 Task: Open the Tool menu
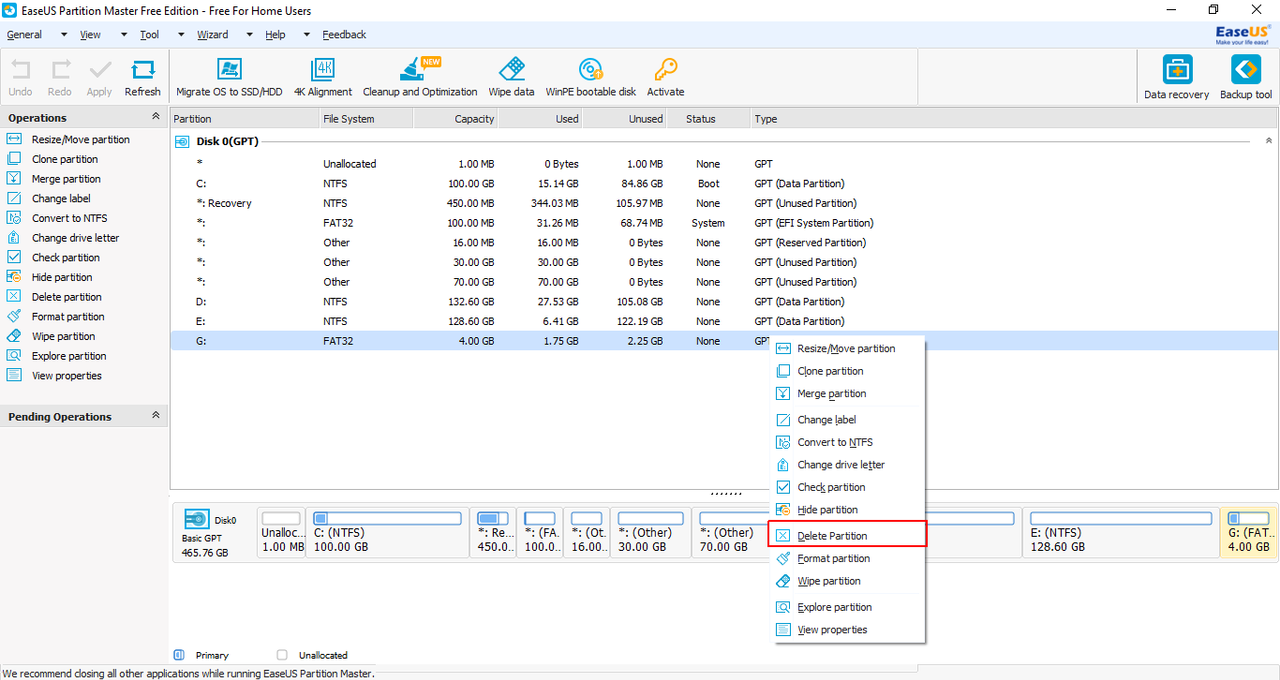149,34
